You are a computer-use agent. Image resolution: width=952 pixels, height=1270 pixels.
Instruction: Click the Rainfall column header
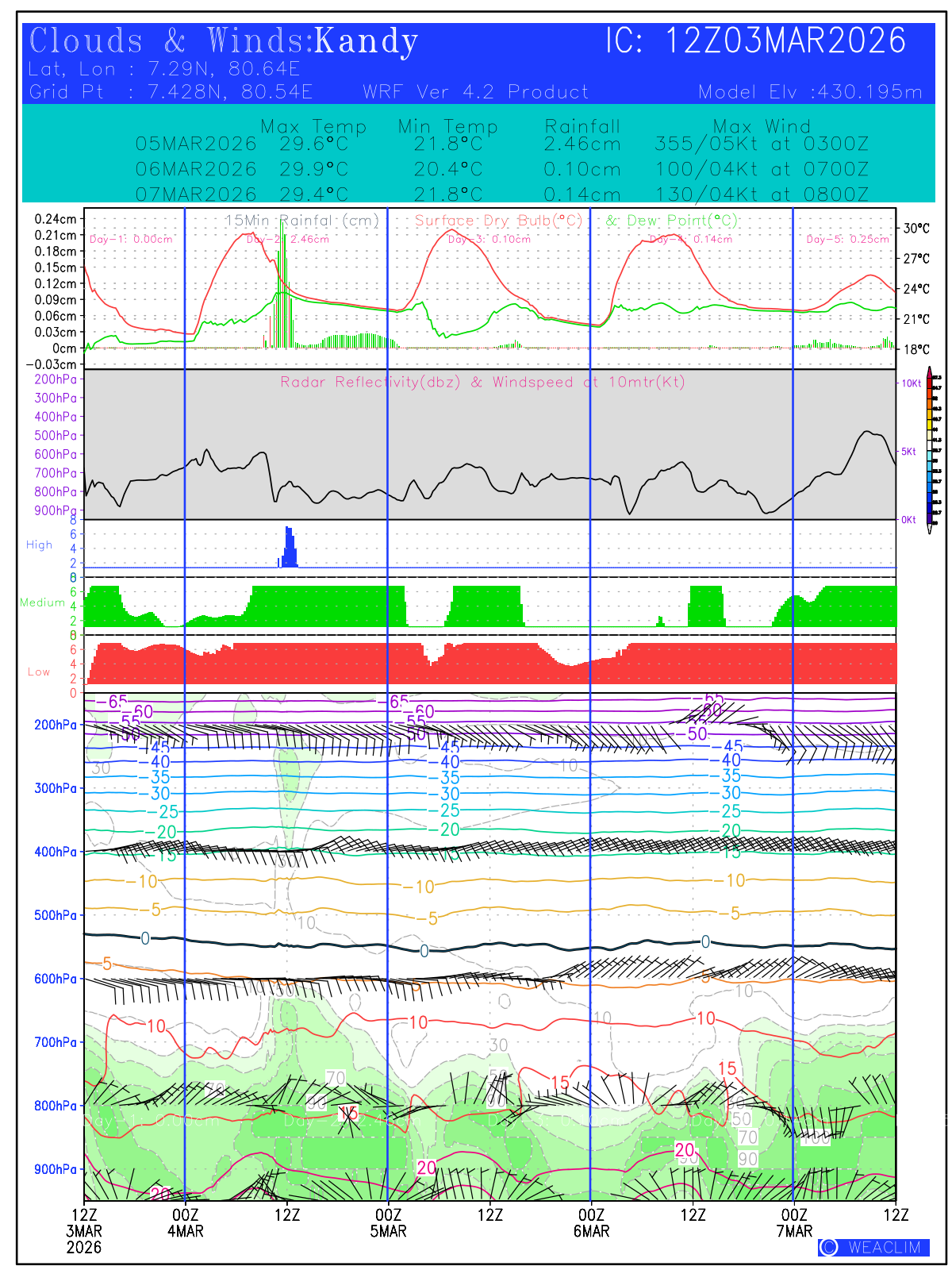[582, 126]
